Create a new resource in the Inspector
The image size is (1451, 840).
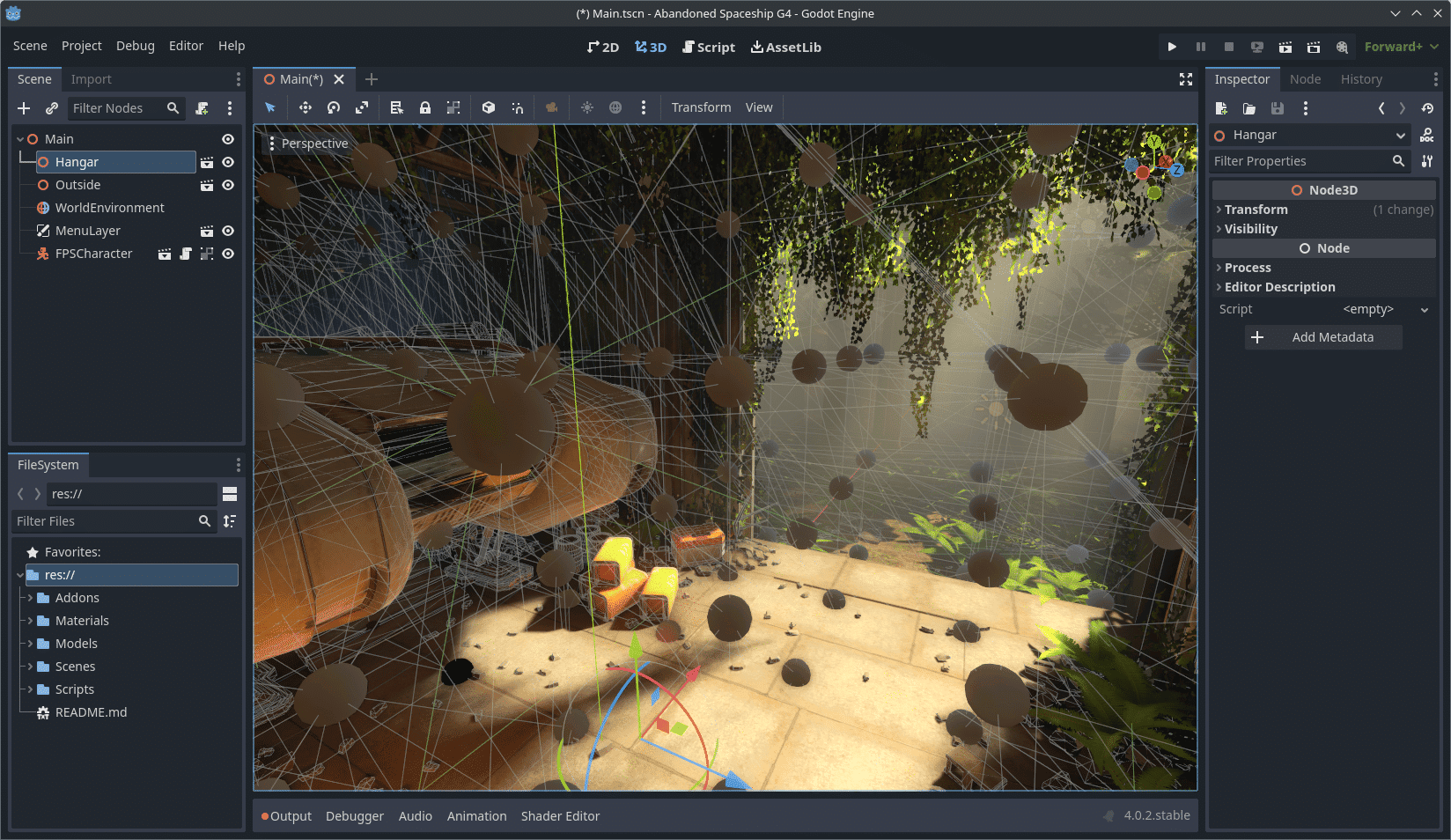pyautogui.click(x=1220, y=107)
